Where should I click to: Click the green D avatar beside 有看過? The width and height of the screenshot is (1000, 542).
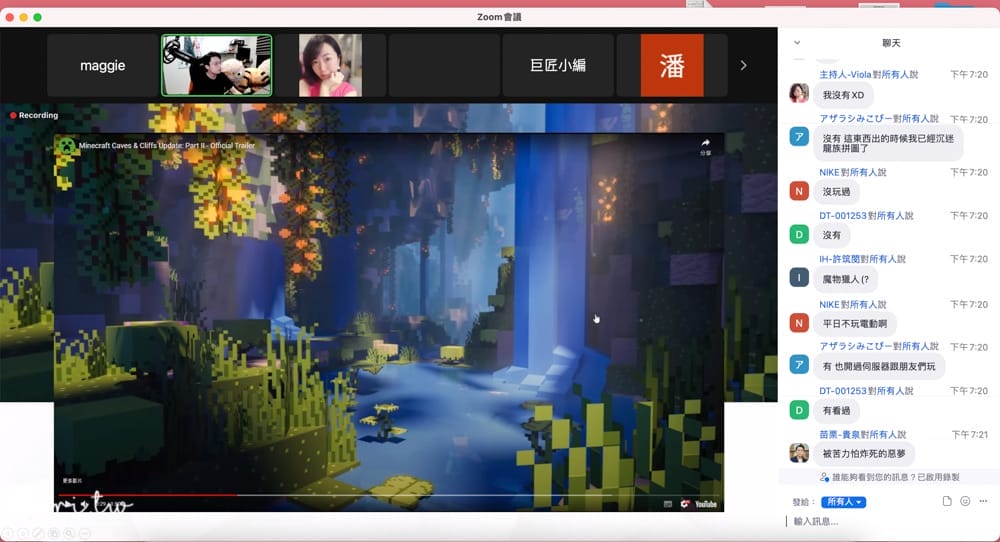tap(799, 409)
